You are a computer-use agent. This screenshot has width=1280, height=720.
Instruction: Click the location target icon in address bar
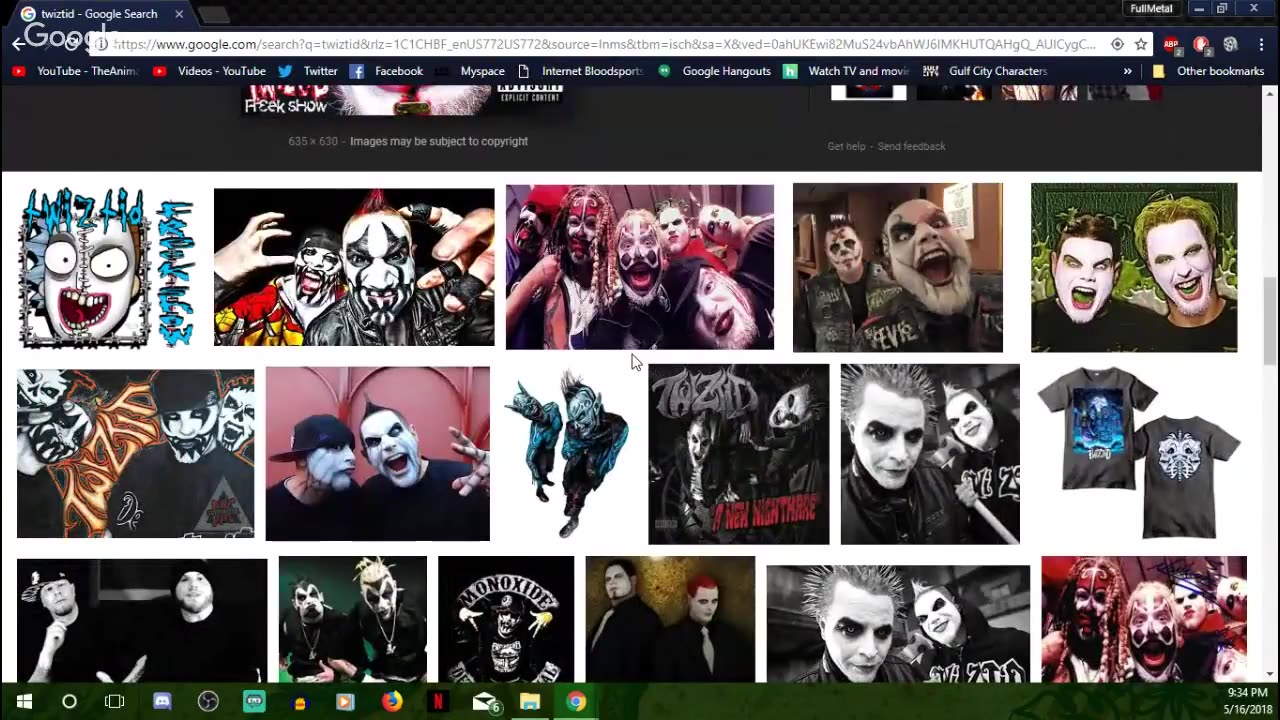1117,44
